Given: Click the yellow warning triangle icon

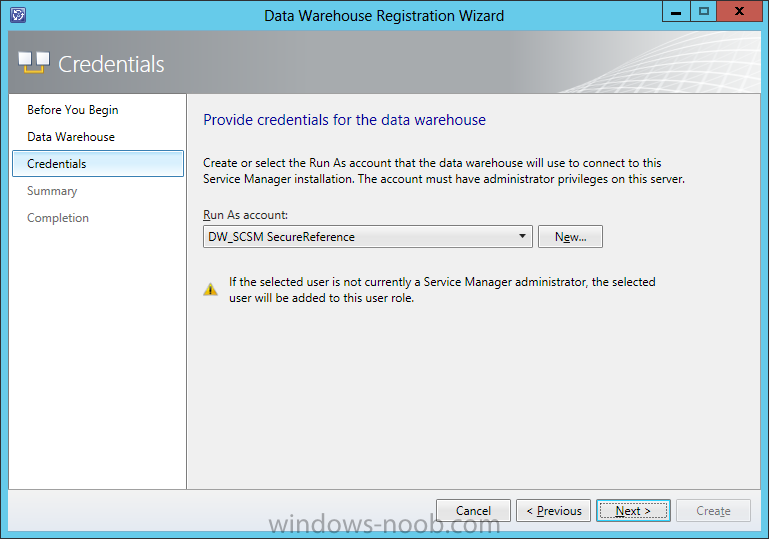Looking at the screenshot, I should 210,289.
